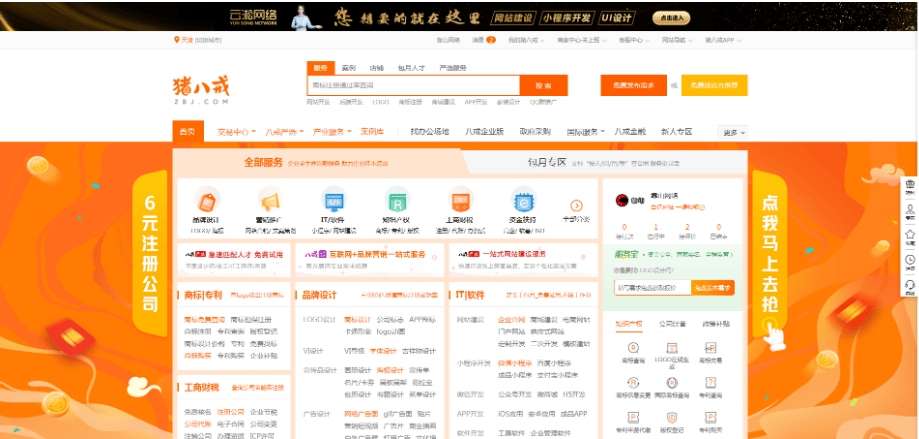Viewport: 919px width, 439px height.
Task: Select the IT/软件 category icon
Action: (333, 199)
